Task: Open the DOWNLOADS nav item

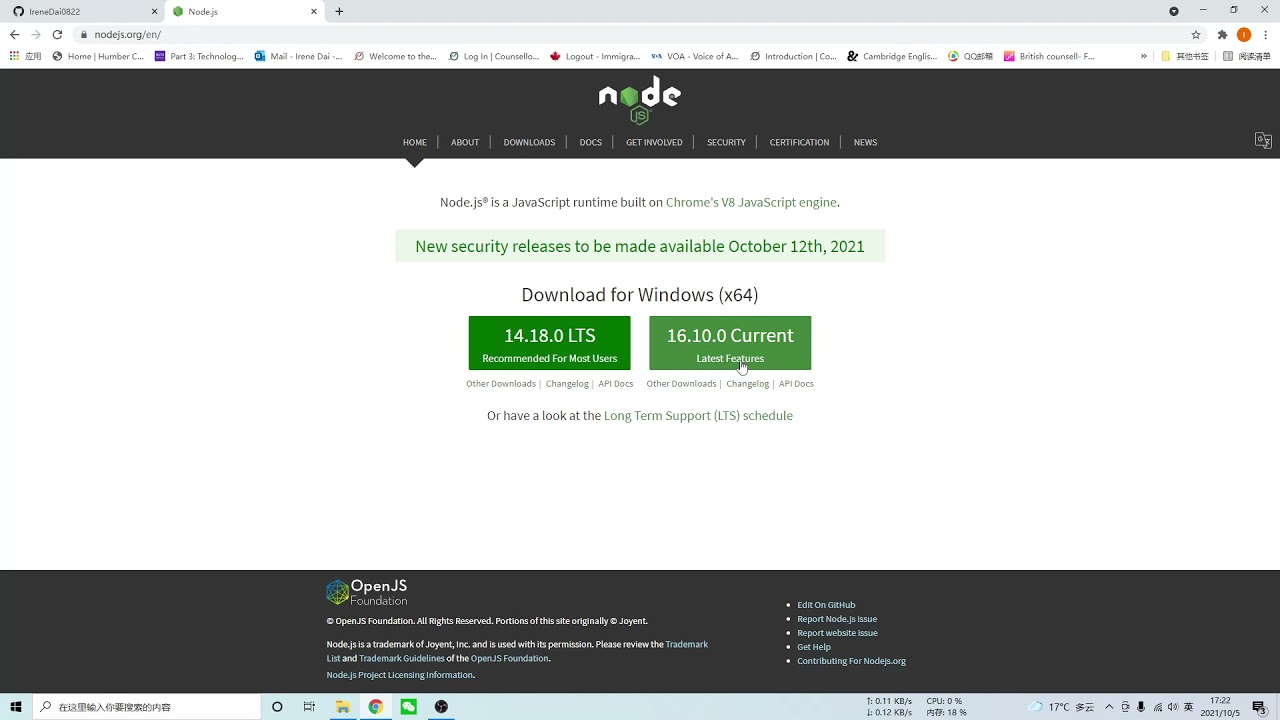Action: click(x=529, y=142)
